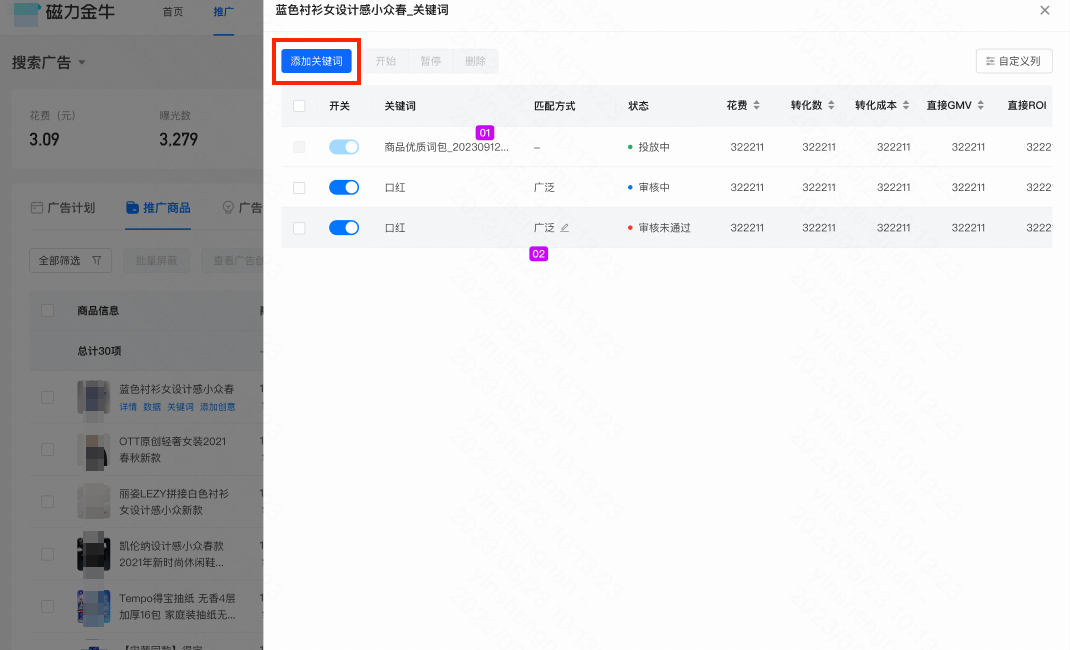Screen dimensions: 1070x650
Task: Tick checkbox beside OTT原创轻奢女装2021 product
Action: pyautogui.click(x=47, y=449)
